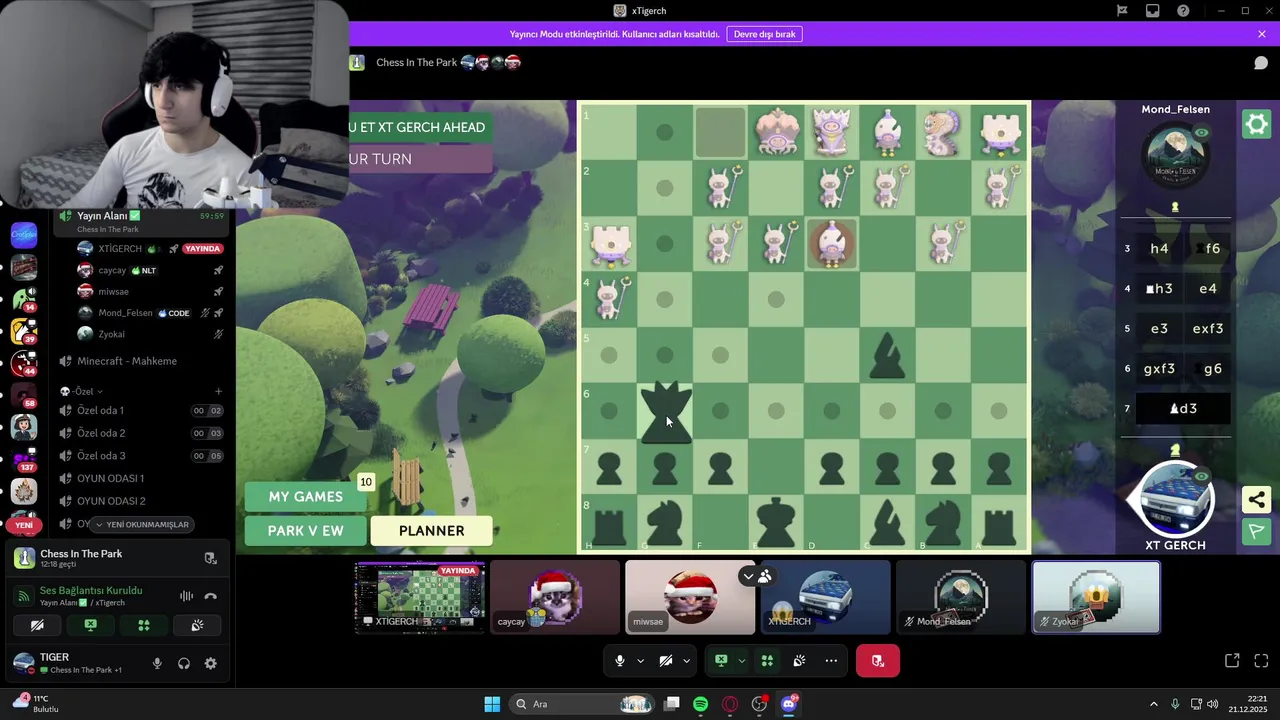Expand camera options arrow
Screen dimensions: 1280x720
(x=686, y=661)
